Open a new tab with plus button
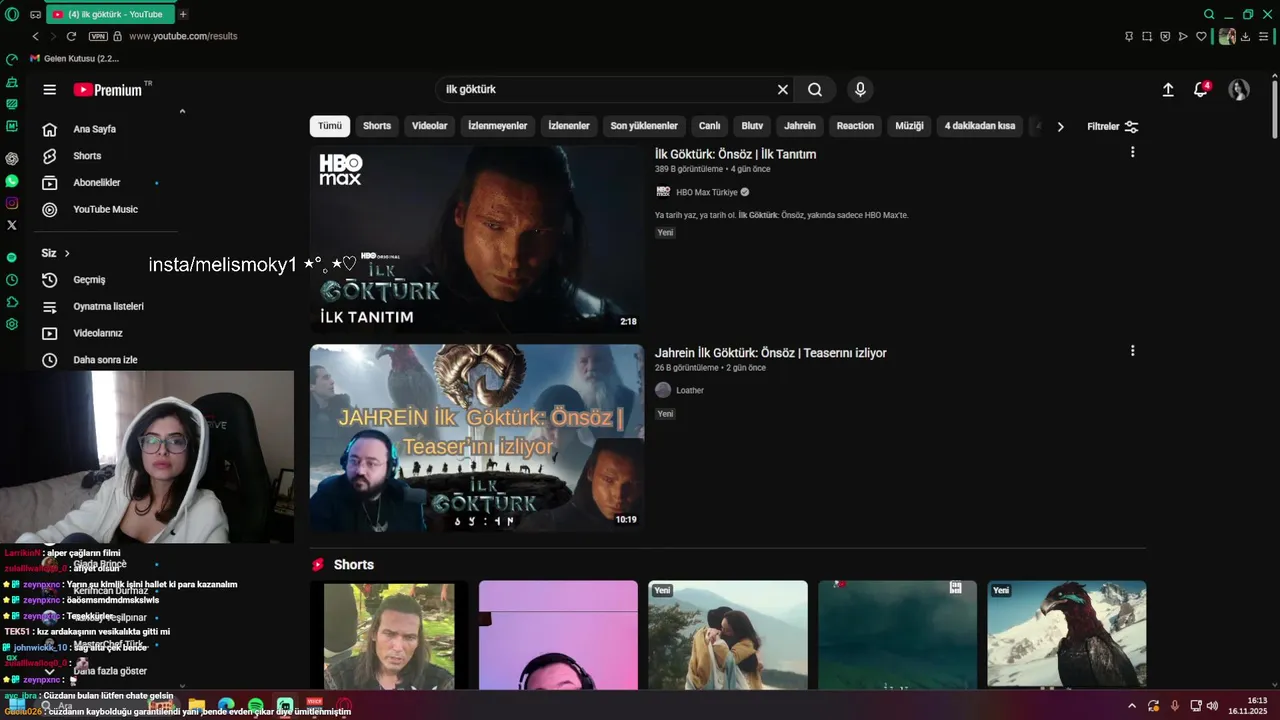Screen dimensions: 1280x720 click(x=183, y=14)
